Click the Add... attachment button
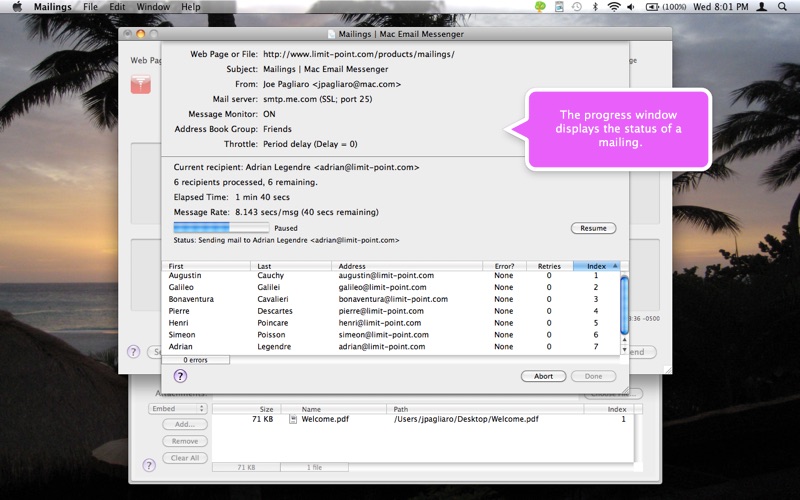 (185, 424)
